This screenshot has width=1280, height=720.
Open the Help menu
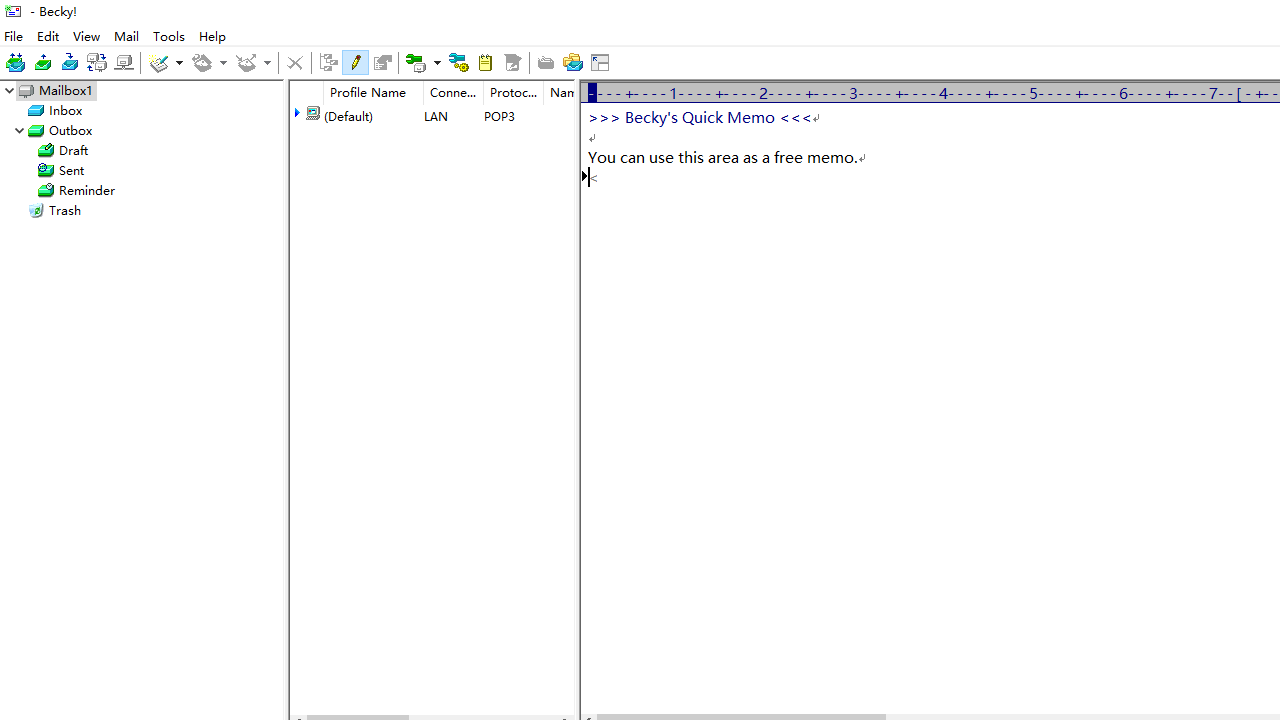[212, 36]
